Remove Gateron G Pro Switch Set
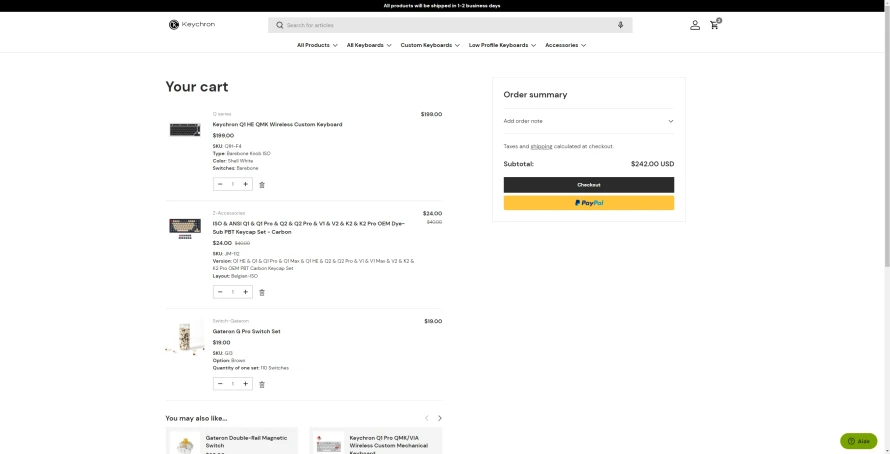Viewport: 890px width, 454px height. tap(262, 384)
